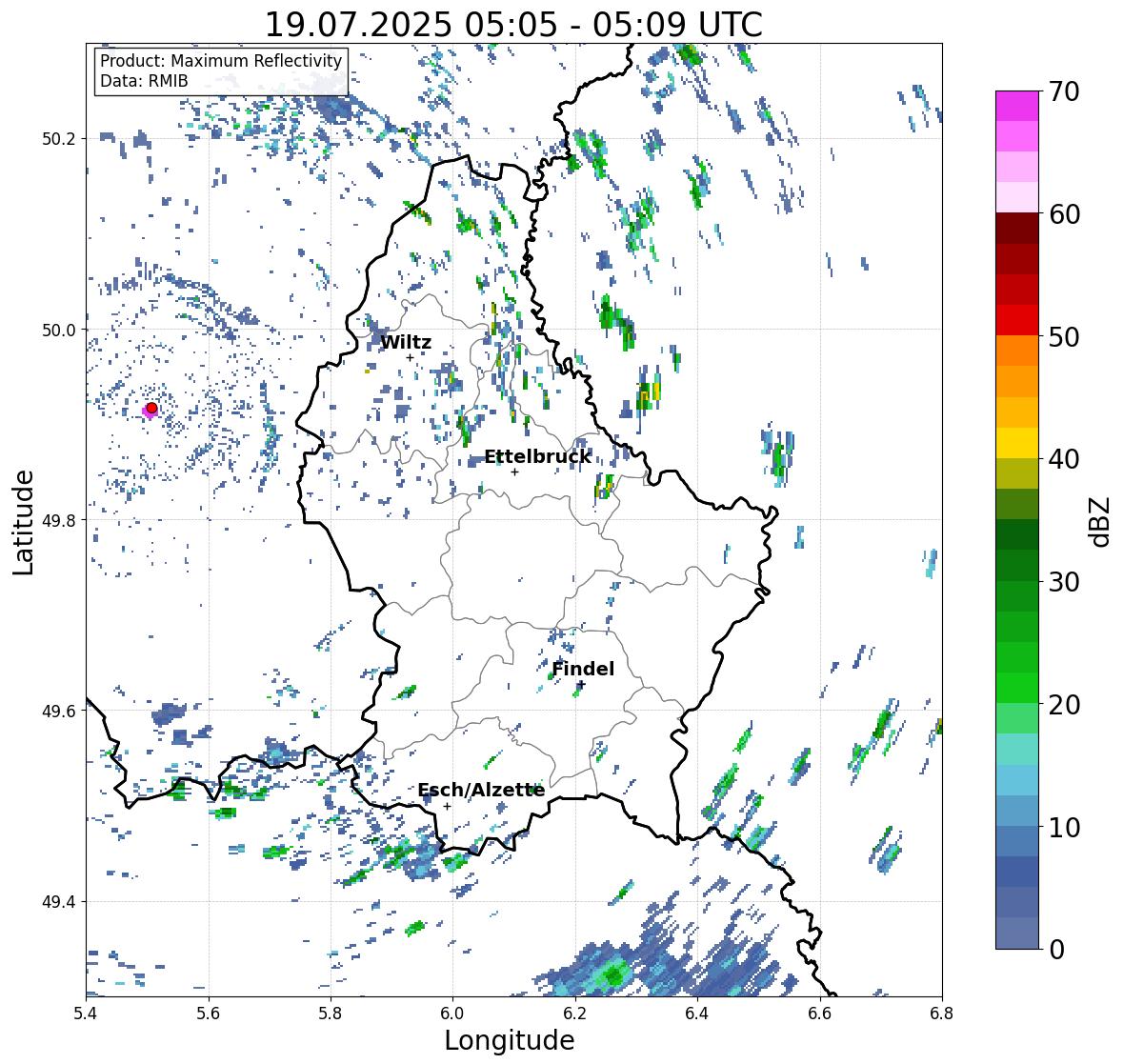Click the "Product: Maximum Reflectivity" legend line
This screenshot has height=1064, width=1123.
tap(221, 61)
